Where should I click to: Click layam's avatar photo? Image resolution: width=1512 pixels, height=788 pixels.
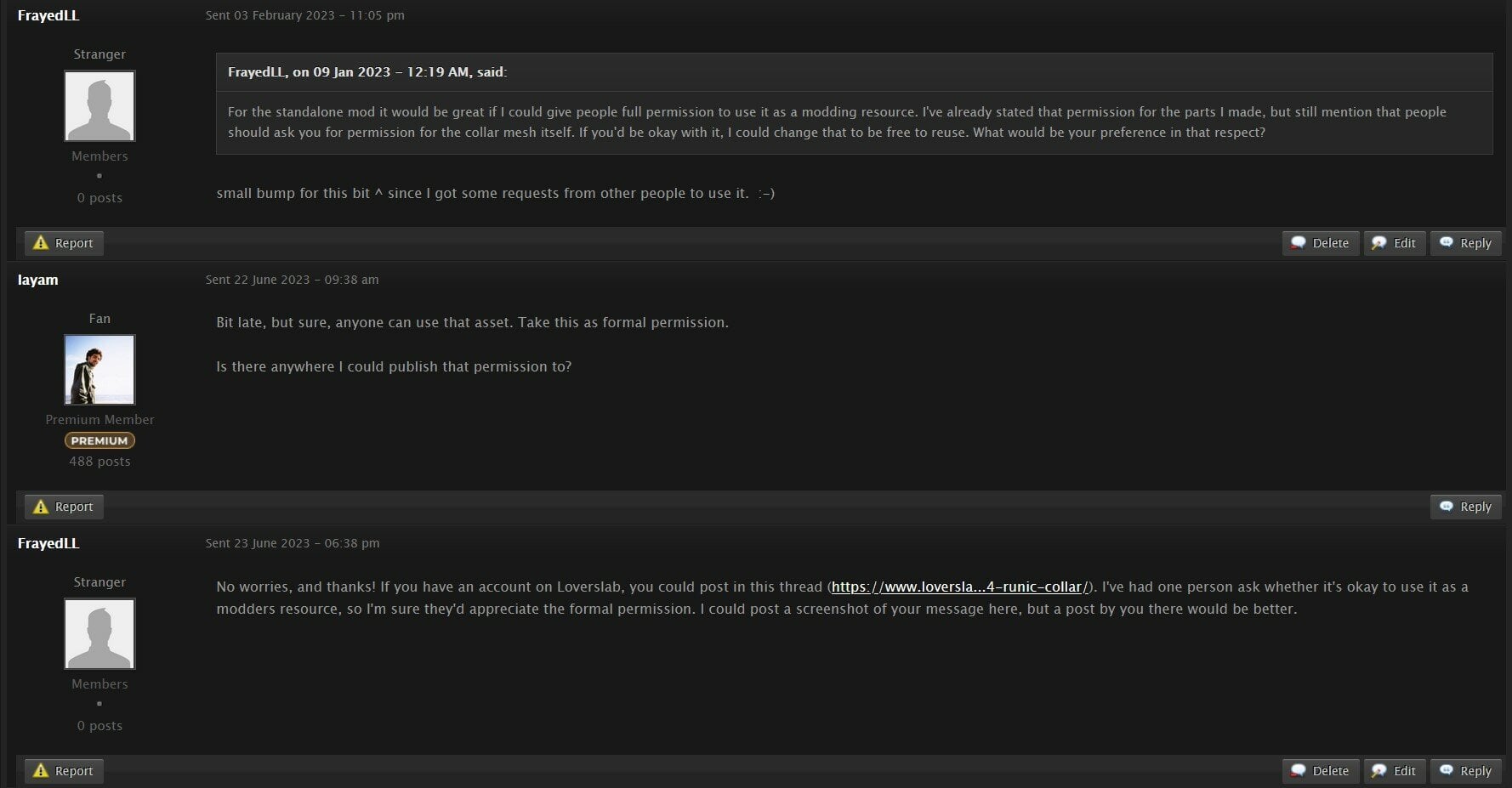[x=99, y=370]
